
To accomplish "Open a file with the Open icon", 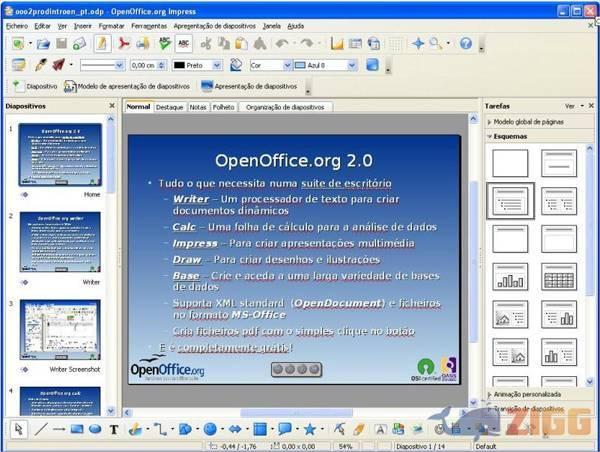I will [43, 44].
